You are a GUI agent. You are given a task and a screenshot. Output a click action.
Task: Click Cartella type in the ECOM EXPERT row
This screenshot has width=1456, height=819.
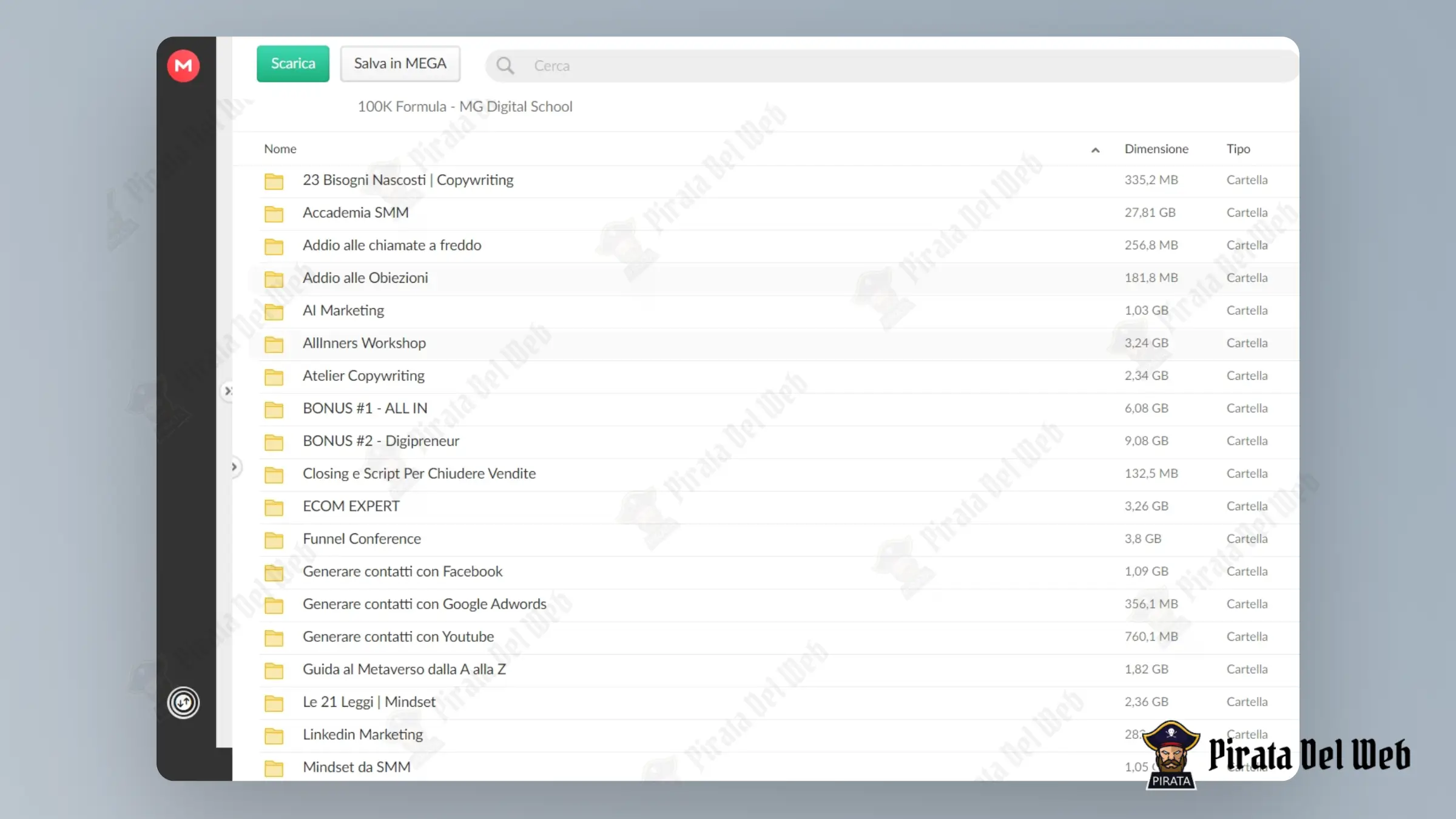[x=1247, y=507]
